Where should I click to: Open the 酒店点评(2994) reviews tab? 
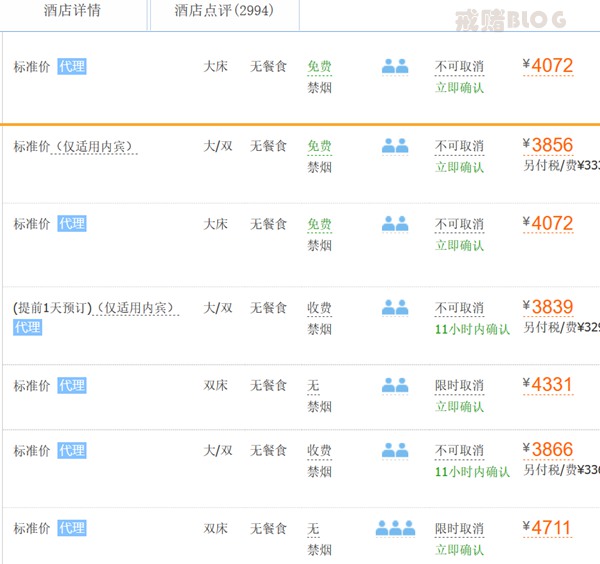coord(223,11)
